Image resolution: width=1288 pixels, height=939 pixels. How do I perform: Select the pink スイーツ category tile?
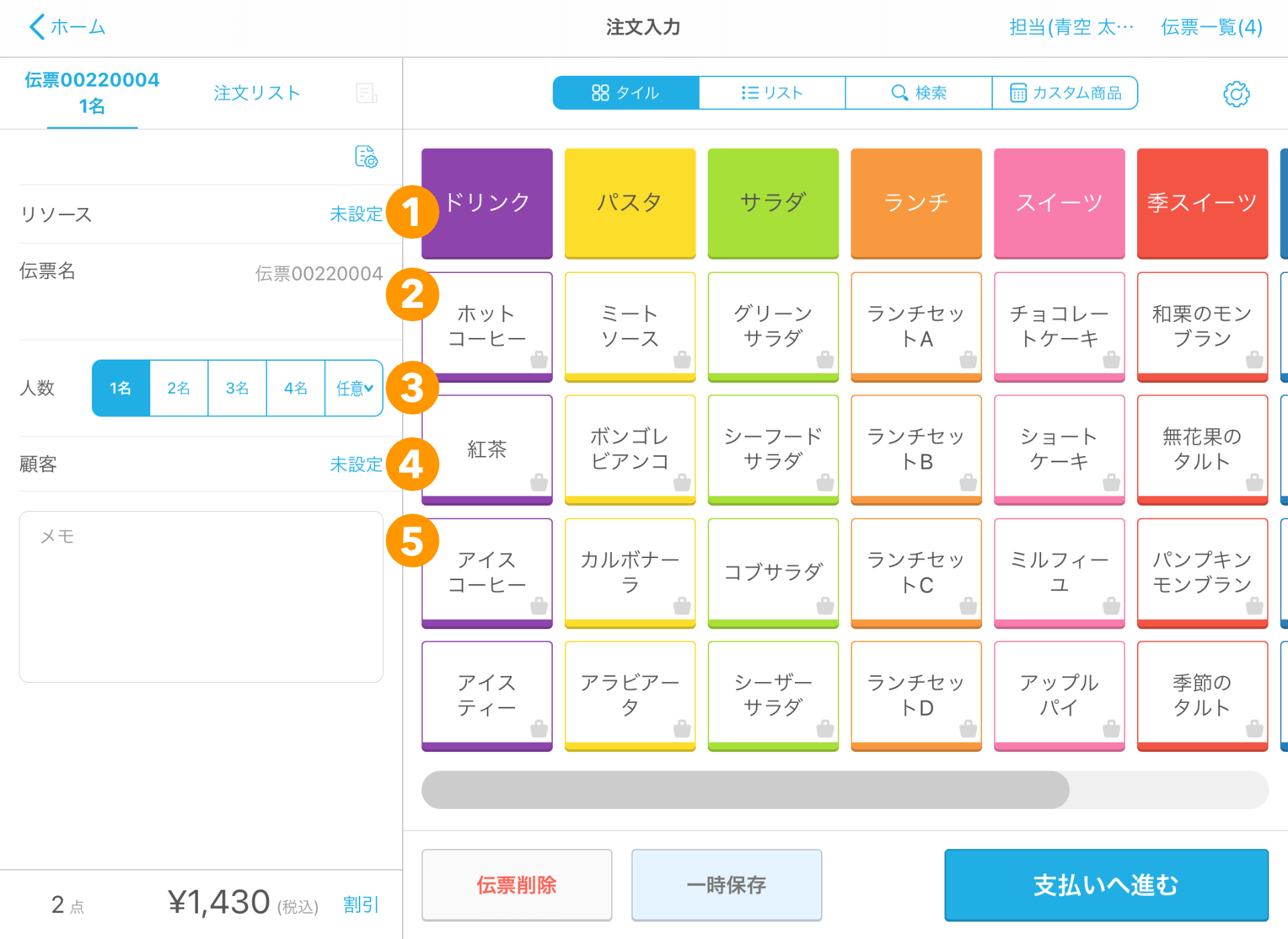1059,203
